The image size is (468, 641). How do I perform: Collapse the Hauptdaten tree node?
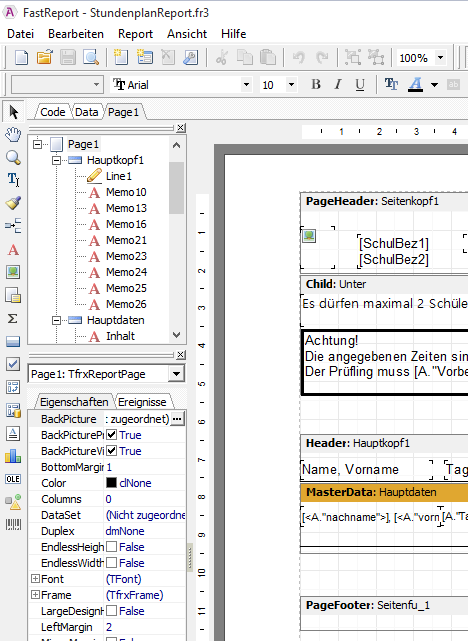tap(56, 320)
